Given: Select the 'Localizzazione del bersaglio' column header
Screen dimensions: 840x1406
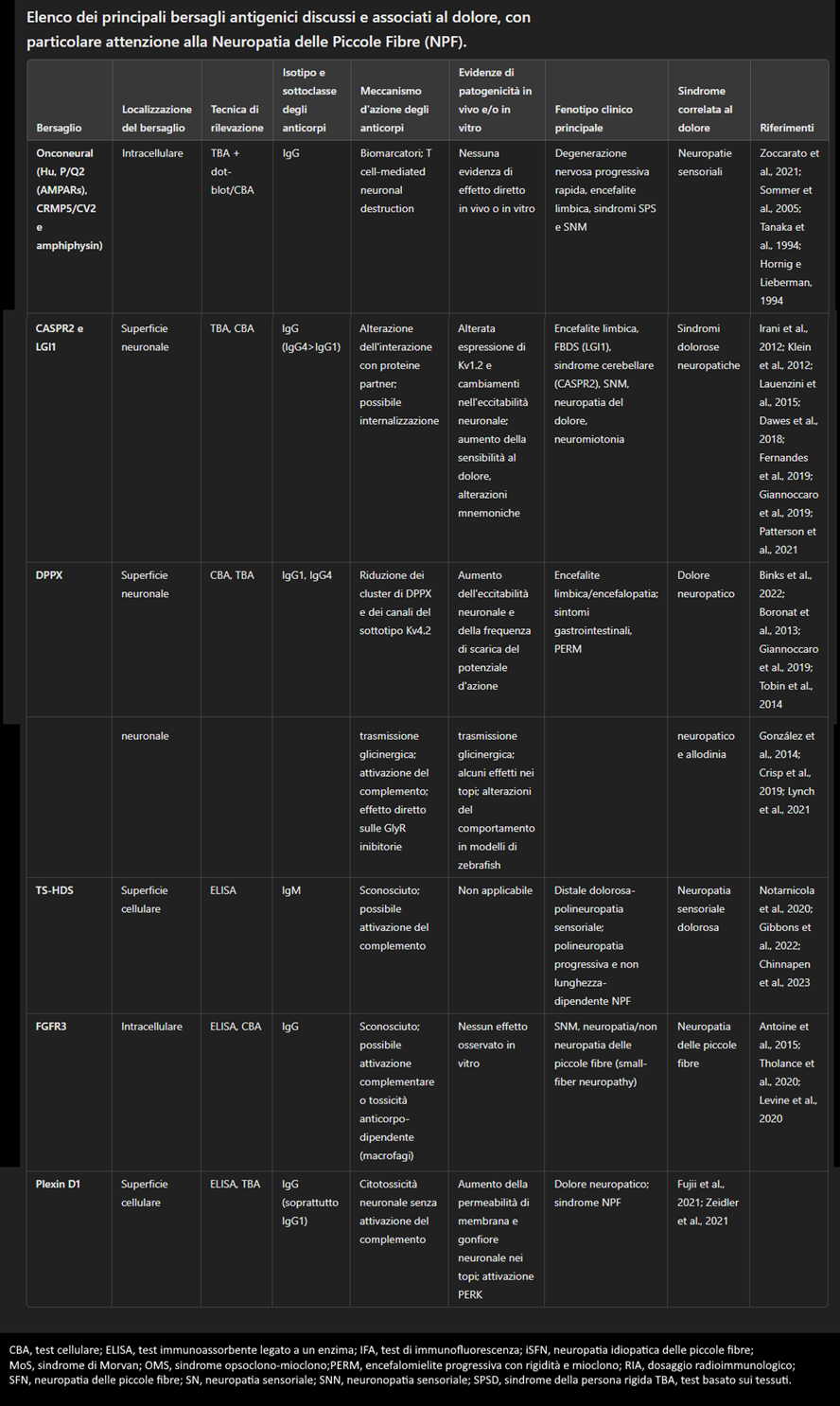Looking at the screenshot, I should pos(156,118).
